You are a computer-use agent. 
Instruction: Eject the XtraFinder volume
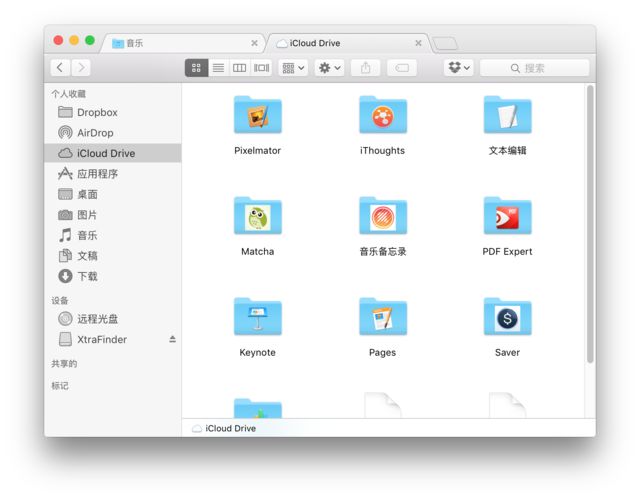pyautogui.click(x=173, y=339)
